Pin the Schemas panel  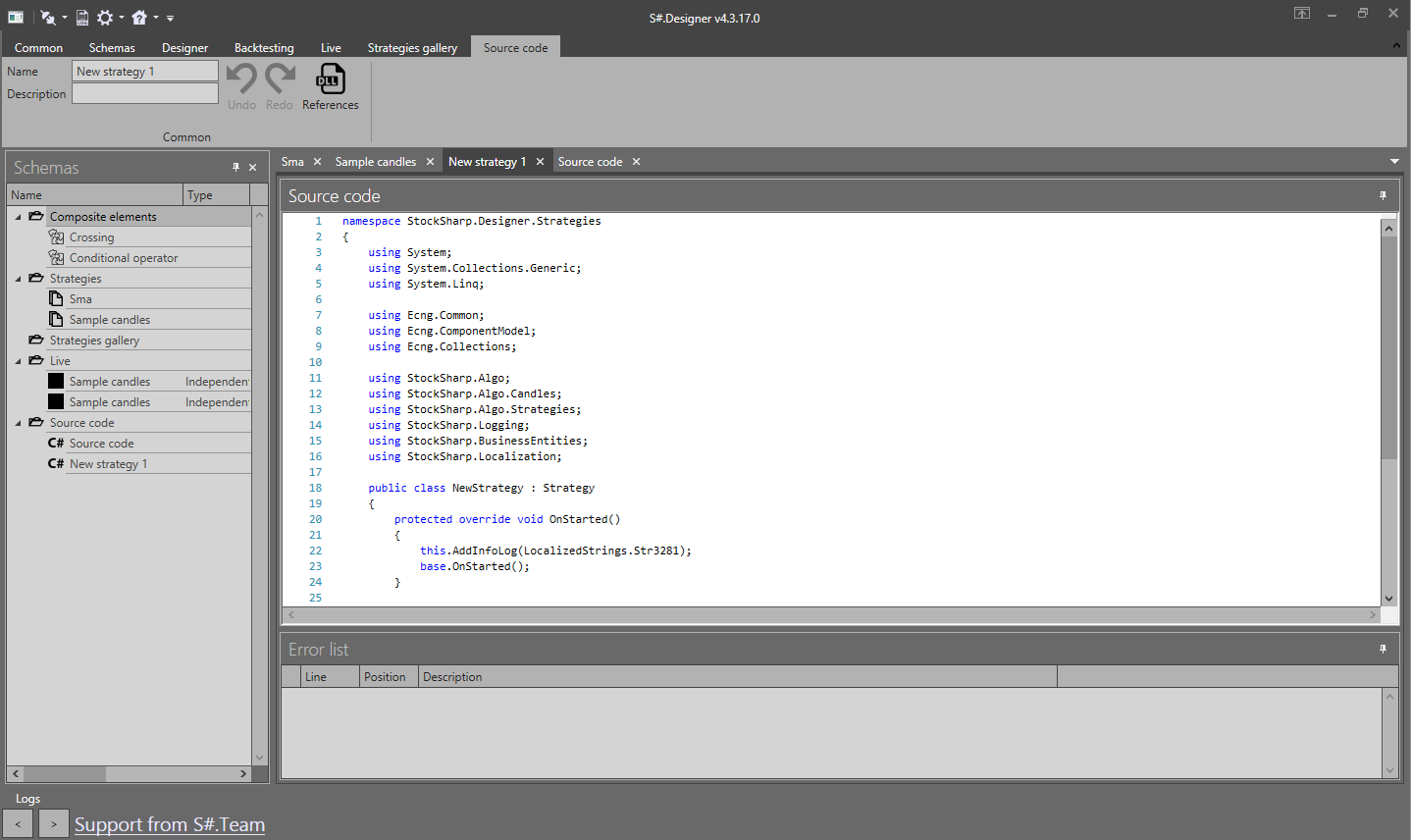pos(235,168)
